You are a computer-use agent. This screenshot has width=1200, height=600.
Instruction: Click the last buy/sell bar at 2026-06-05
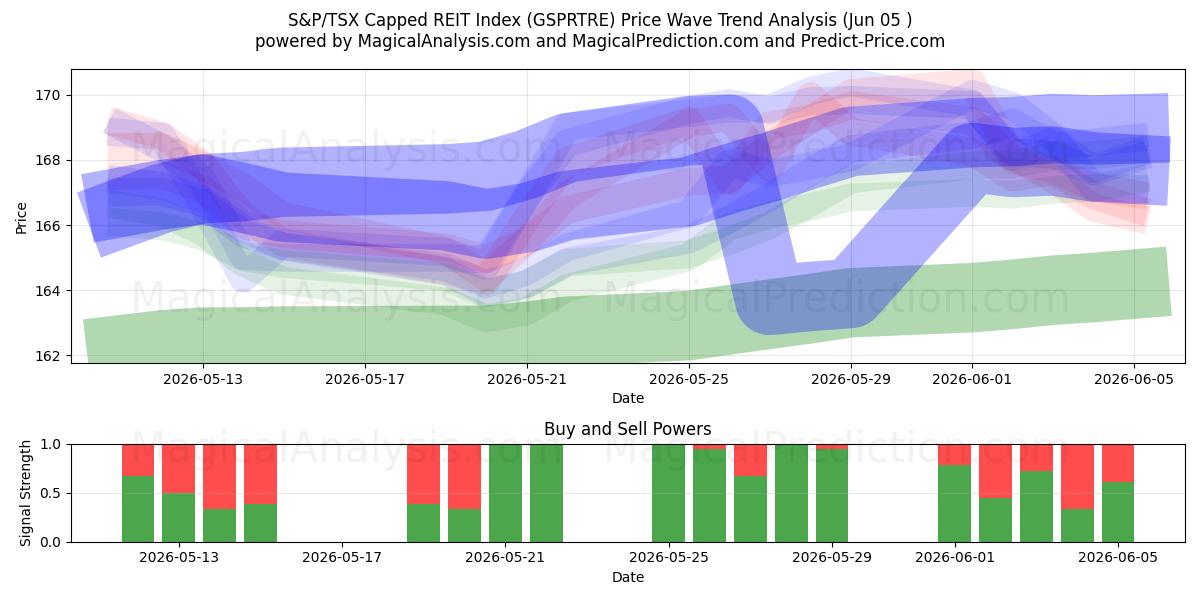coord(1118,493)
